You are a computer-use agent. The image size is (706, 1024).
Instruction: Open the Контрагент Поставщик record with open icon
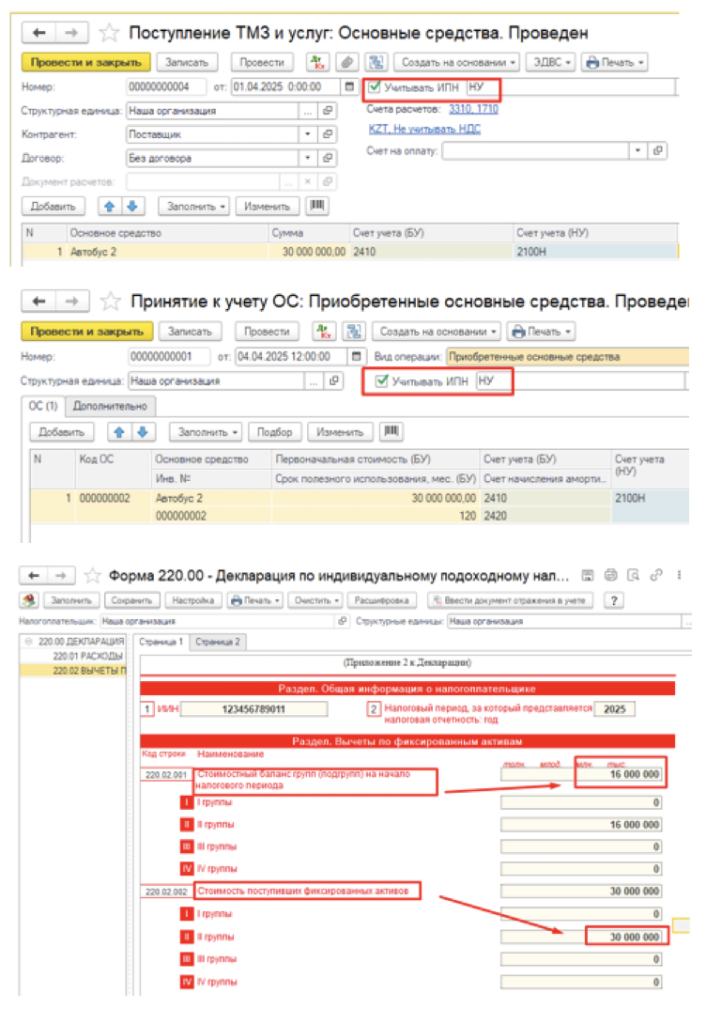click(326, 134)
